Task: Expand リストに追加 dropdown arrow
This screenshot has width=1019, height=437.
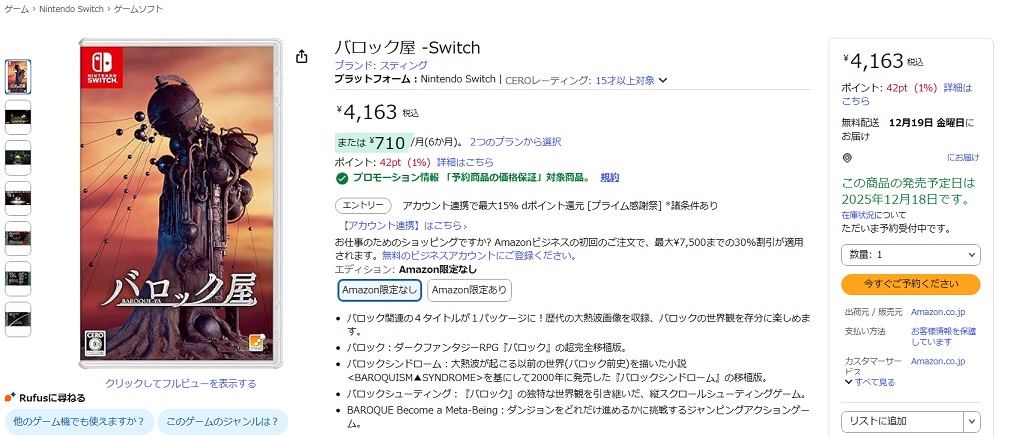Action: click(972, 422)
